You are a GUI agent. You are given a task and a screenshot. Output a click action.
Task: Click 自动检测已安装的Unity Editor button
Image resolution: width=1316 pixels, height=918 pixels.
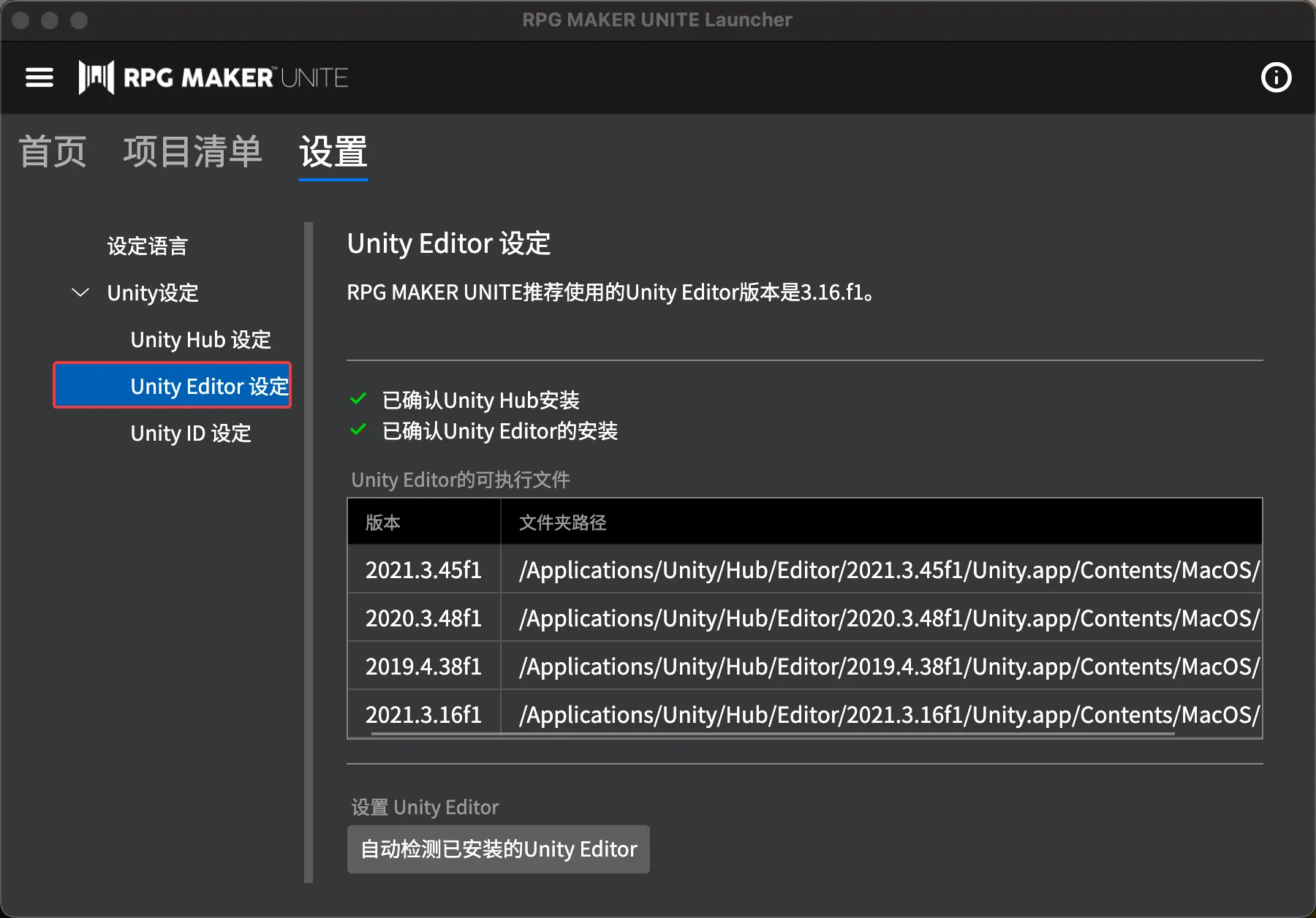click(499, 849)
